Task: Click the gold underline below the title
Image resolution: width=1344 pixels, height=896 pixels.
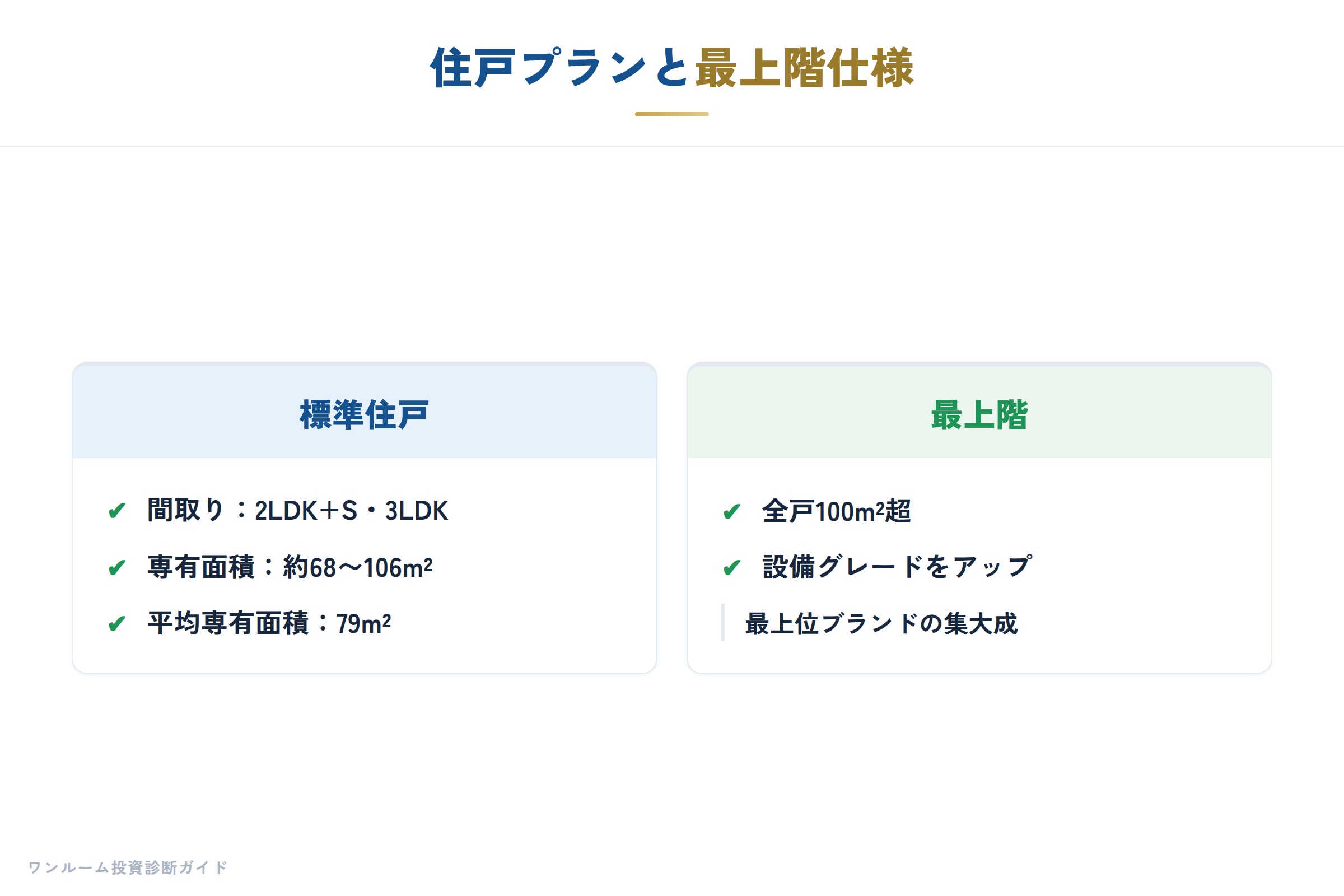Action: click(x=672, y=114)
